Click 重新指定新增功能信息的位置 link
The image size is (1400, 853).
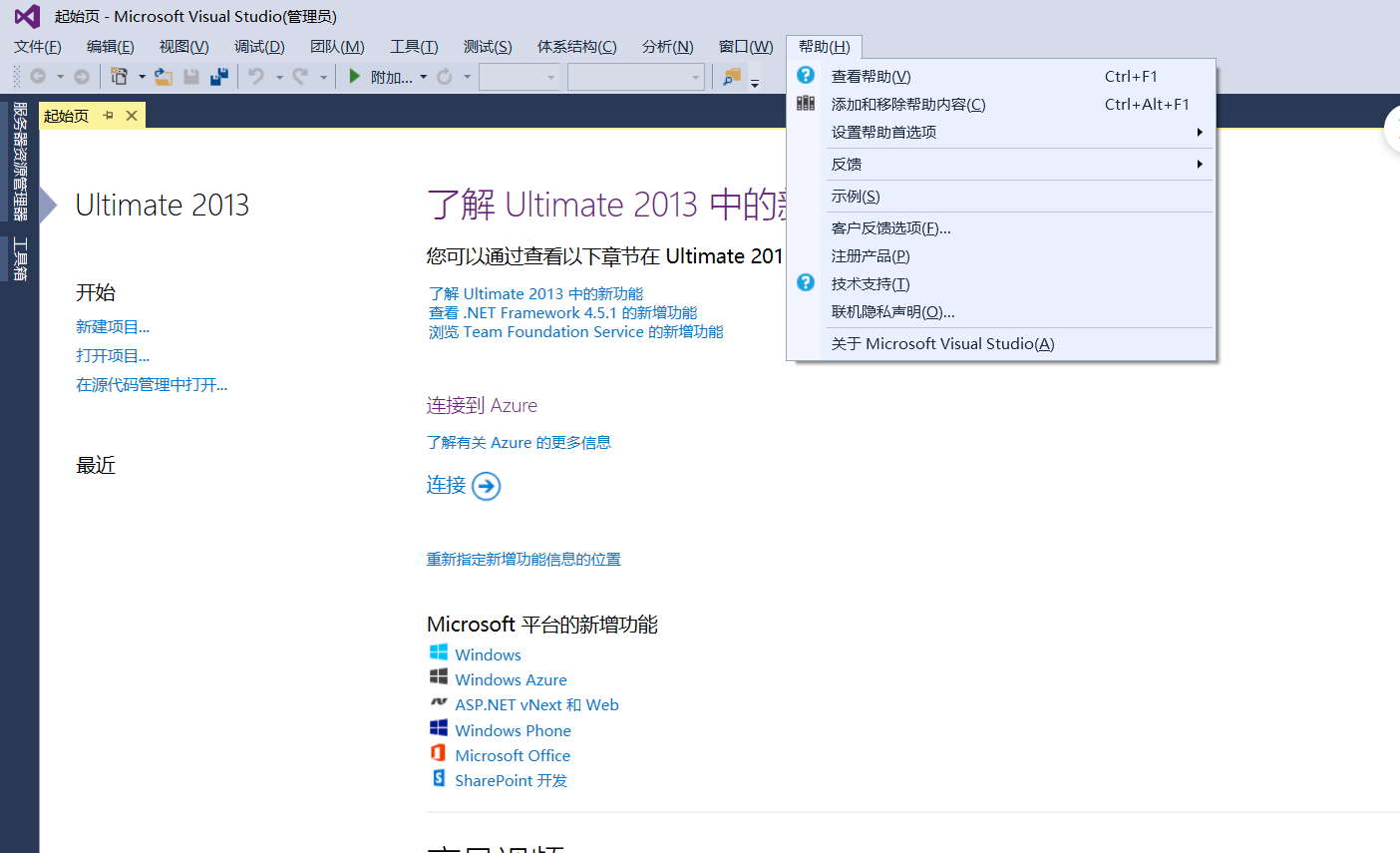point(524,559)
